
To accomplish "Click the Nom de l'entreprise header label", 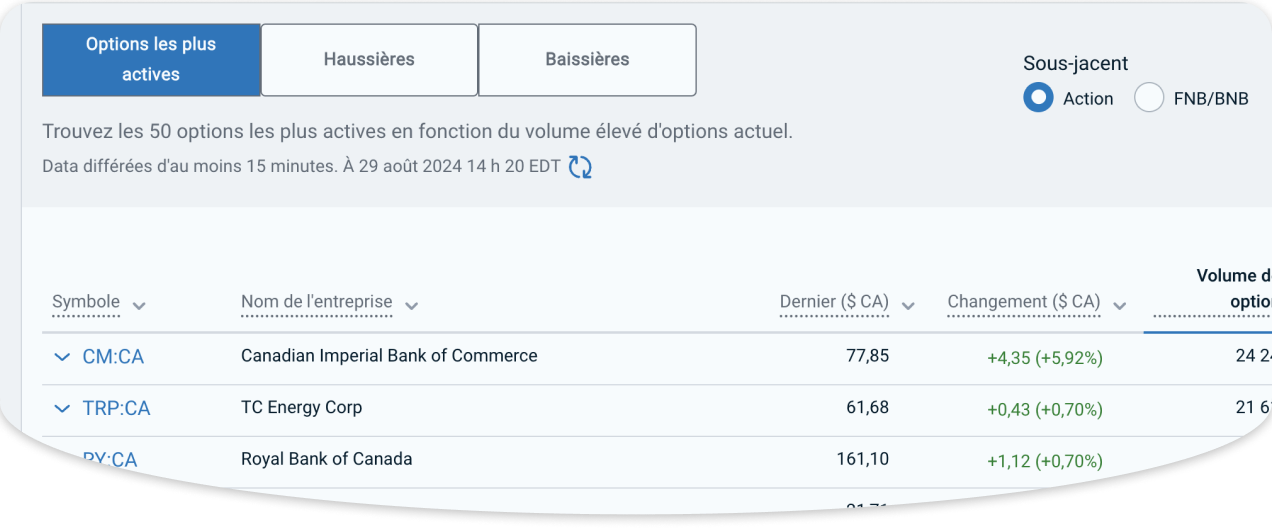I will 316,302.
